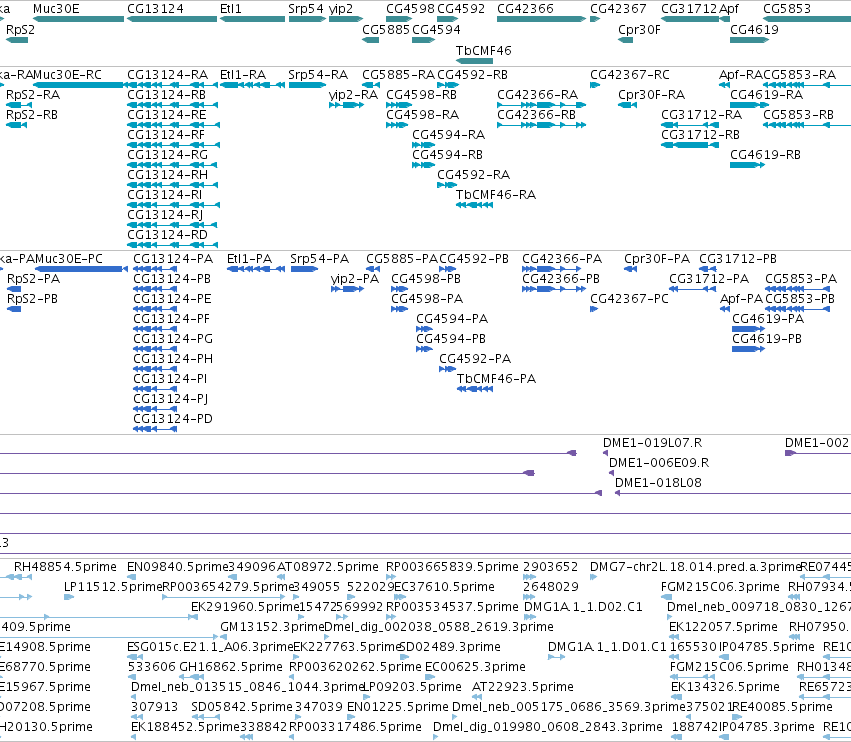Click transcript RpS2-RB
The height and width of the screenshot is (742, 851).
(31, 115)
